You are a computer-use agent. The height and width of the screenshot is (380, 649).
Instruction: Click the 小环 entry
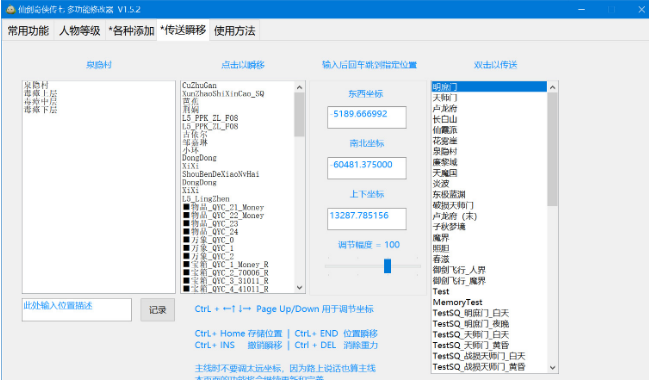pyautogui.click(x=191, y=150)
